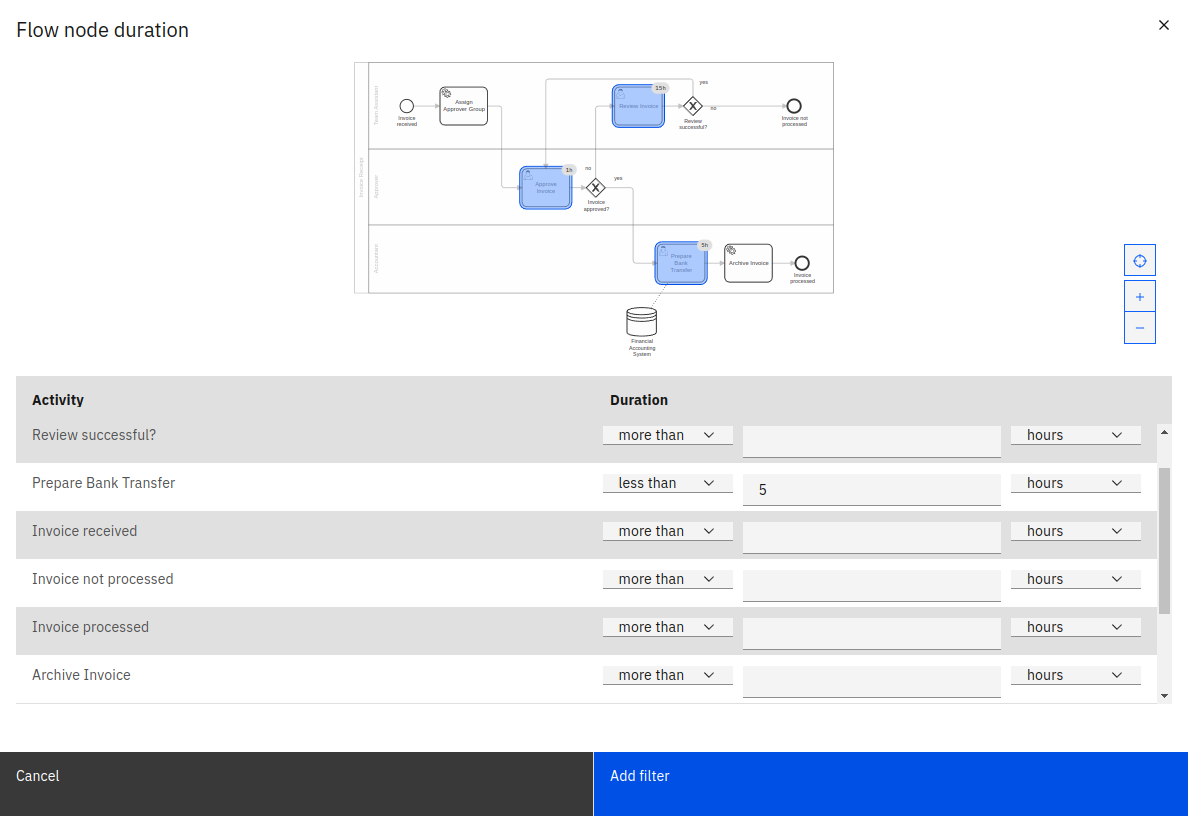Select the Prepare Bank Transfer activity node
Image resolution: width=1188 pixels, height=816 pixels.
click(680, 262)
